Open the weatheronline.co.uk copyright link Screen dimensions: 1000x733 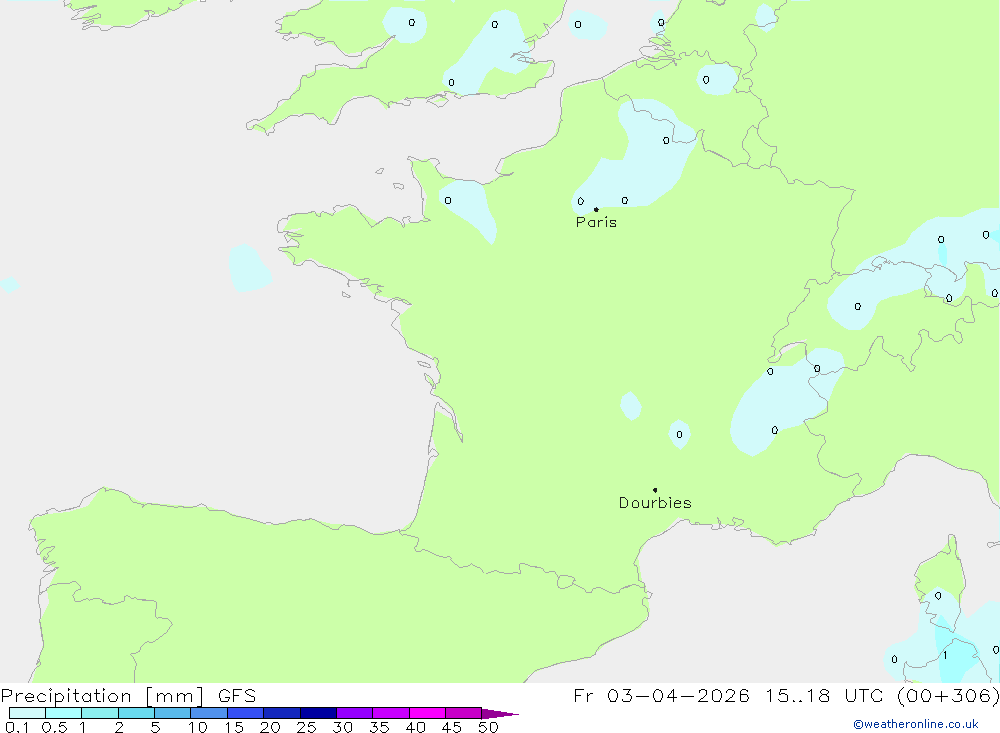[x=916, y=724]
